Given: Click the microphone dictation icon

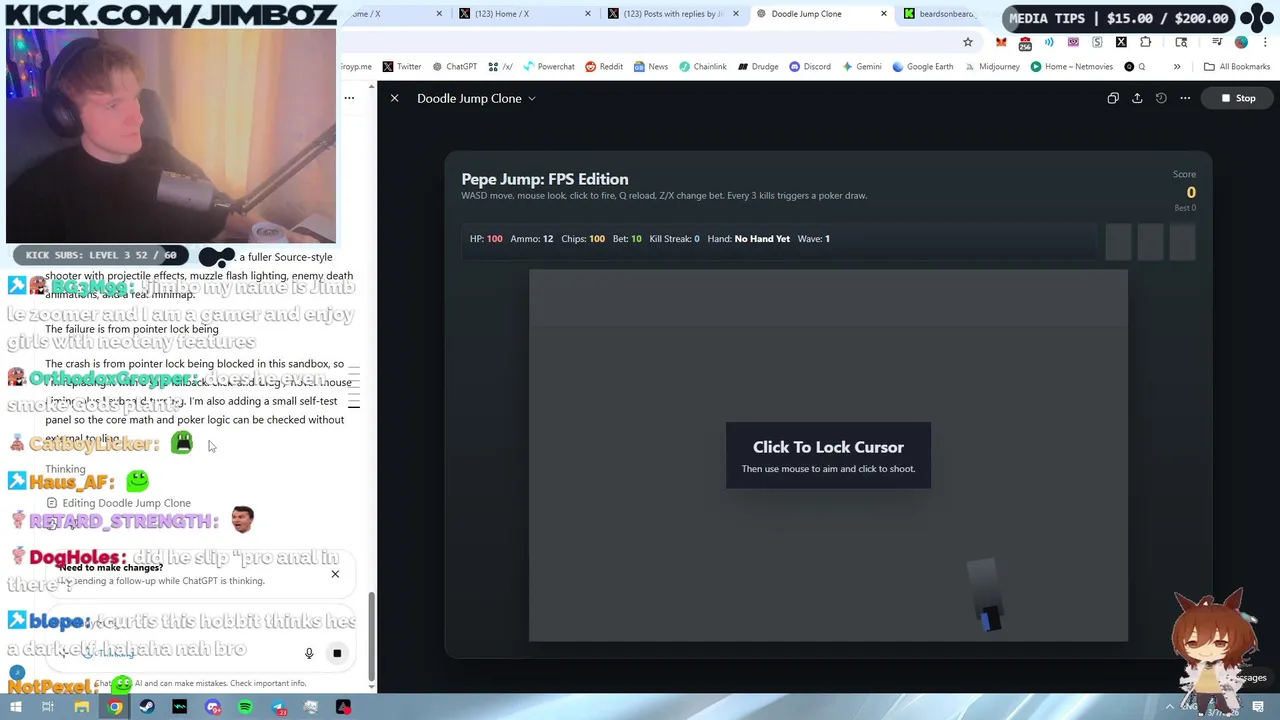Looking at the screenshot, I should tap(309, 653).
